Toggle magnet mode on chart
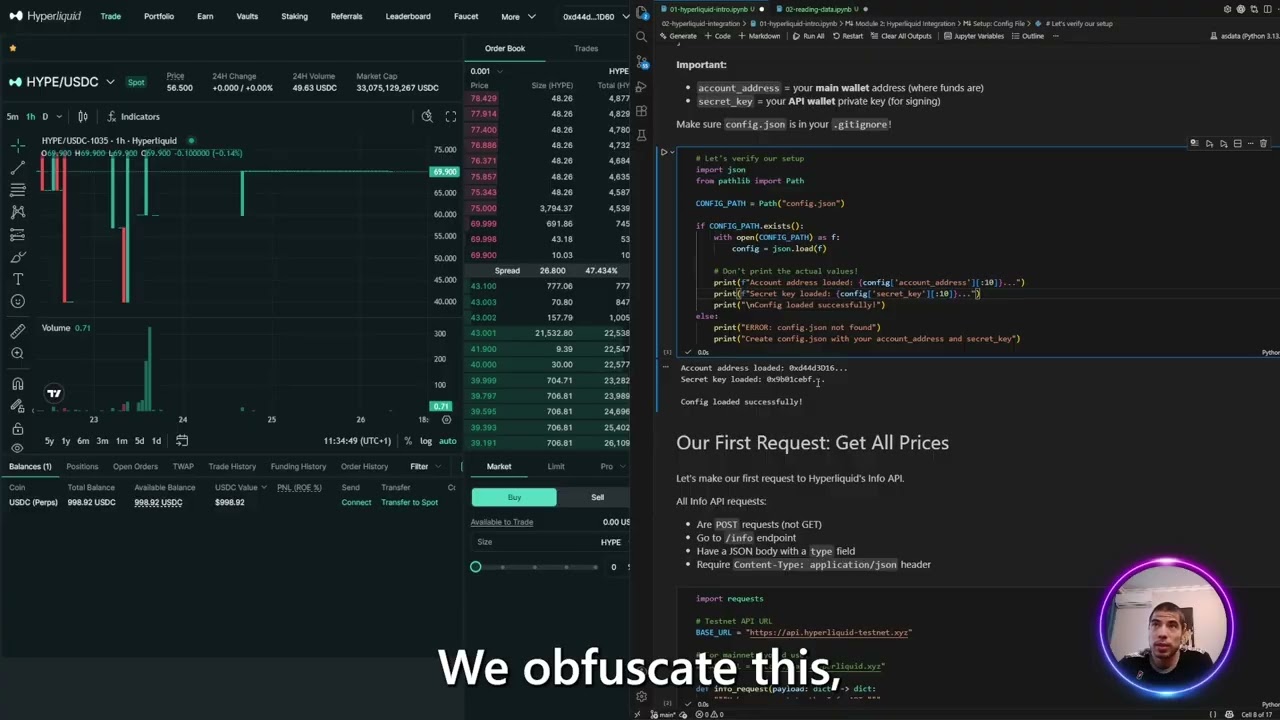The height and width of the screenshot is (720, 1280). tap(17, 384)
